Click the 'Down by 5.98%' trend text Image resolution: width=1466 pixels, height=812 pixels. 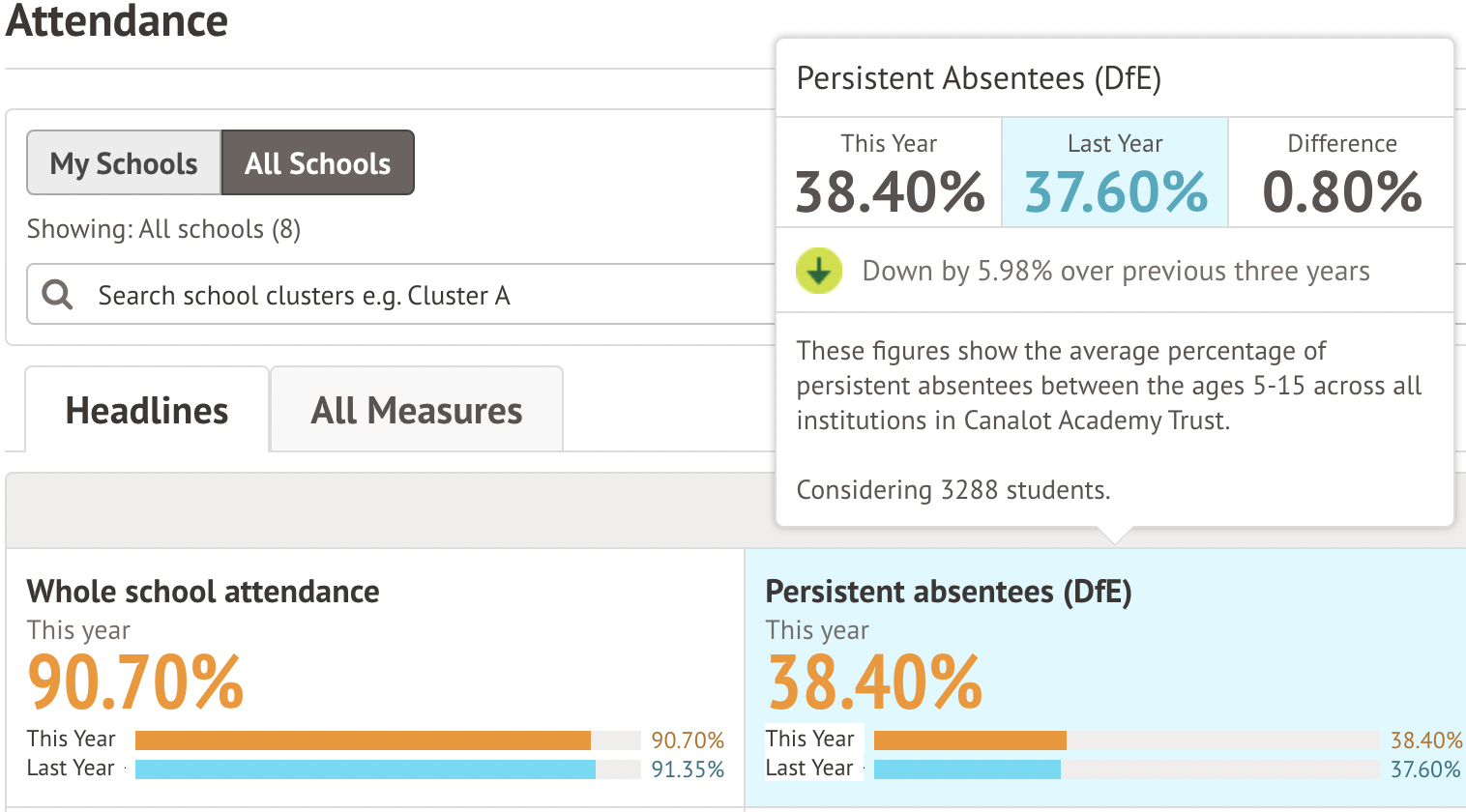pyautogui.click(x=1116, y=272)
